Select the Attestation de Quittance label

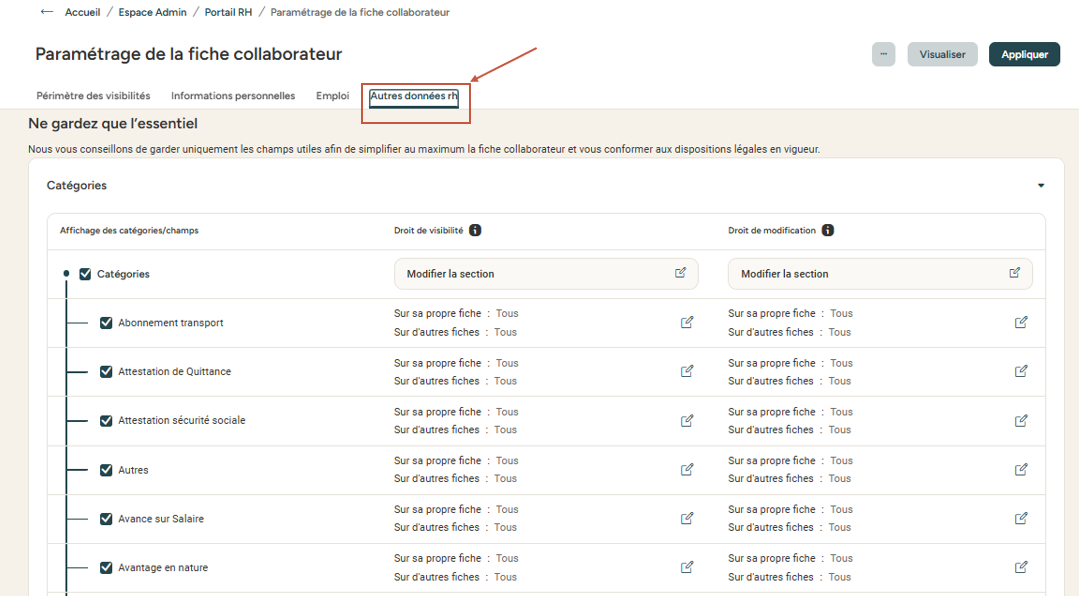click(x=174, y=372)
